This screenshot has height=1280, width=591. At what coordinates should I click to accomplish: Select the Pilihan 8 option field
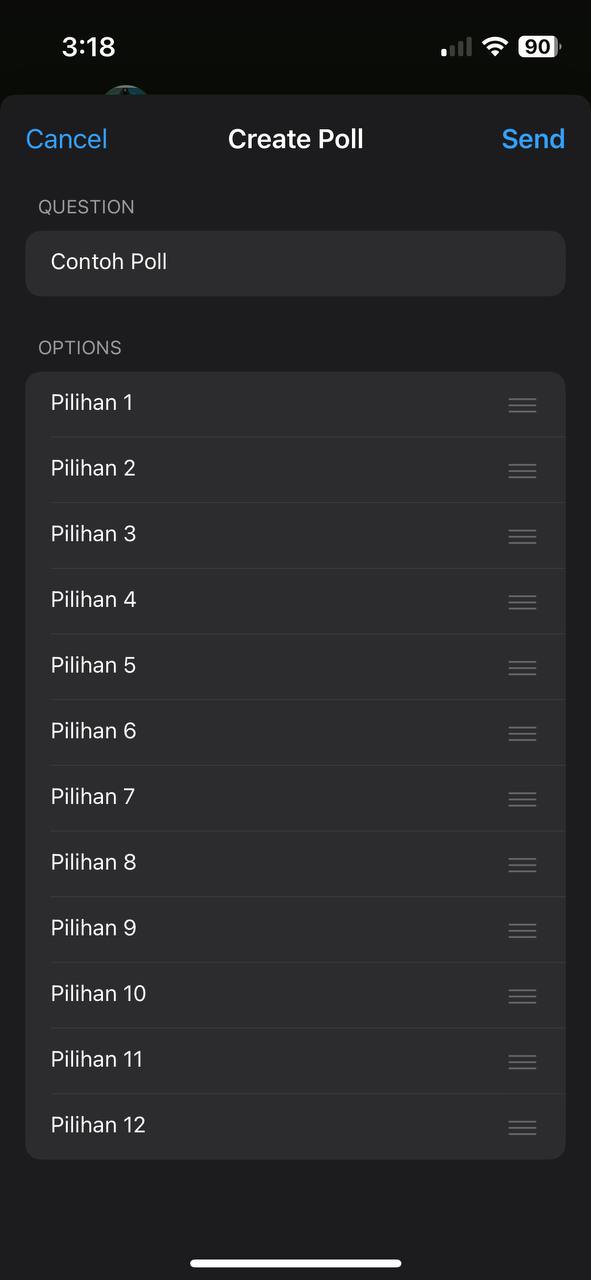coord(270,862)
